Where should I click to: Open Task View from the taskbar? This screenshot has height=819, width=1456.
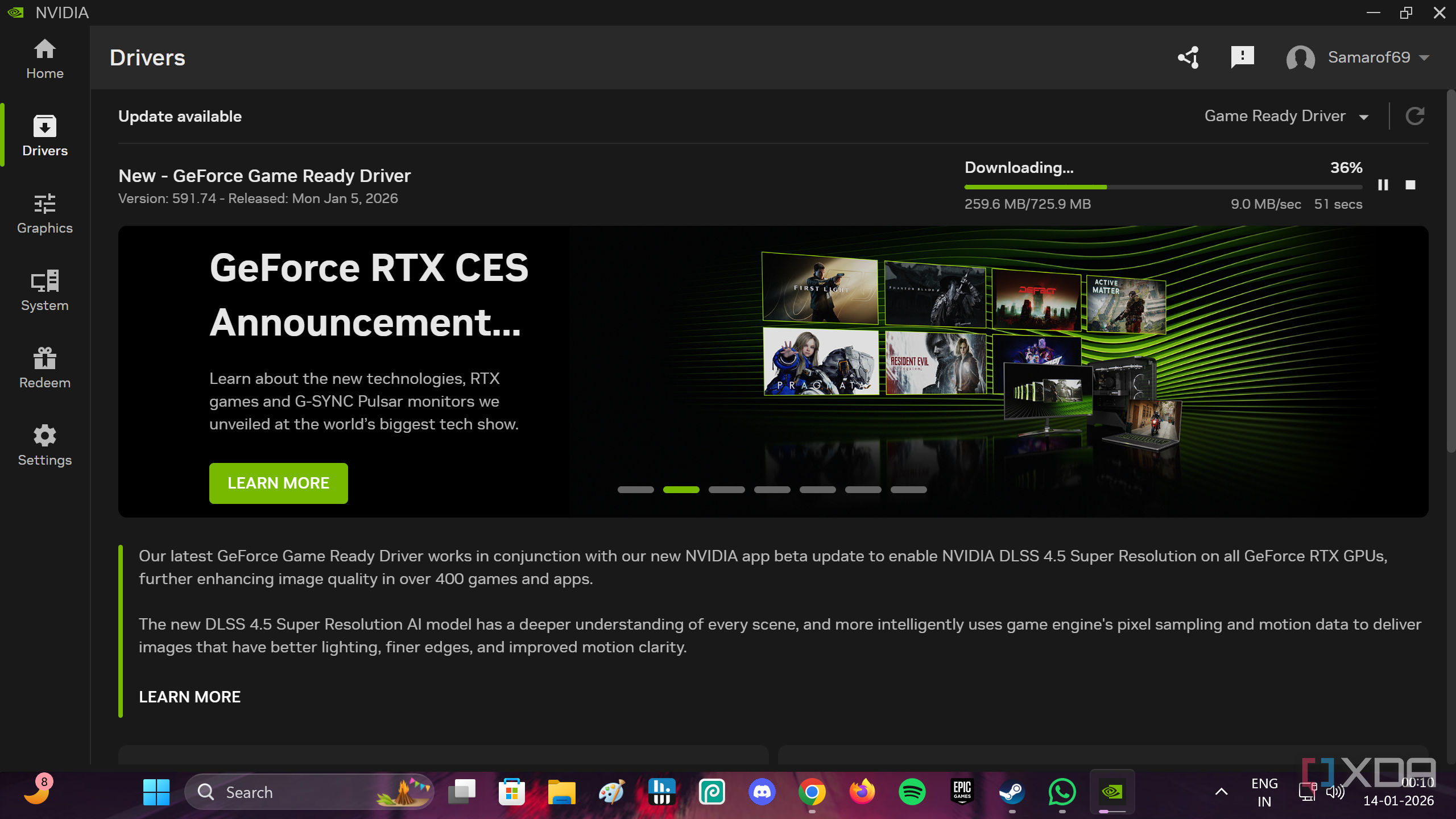[x=462, y=792]
